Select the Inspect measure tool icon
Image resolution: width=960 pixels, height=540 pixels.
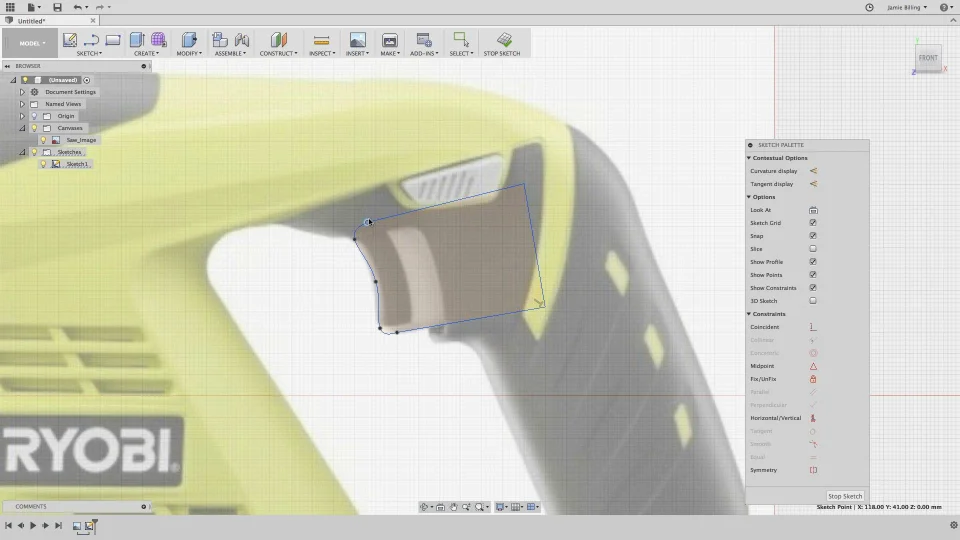321,40
